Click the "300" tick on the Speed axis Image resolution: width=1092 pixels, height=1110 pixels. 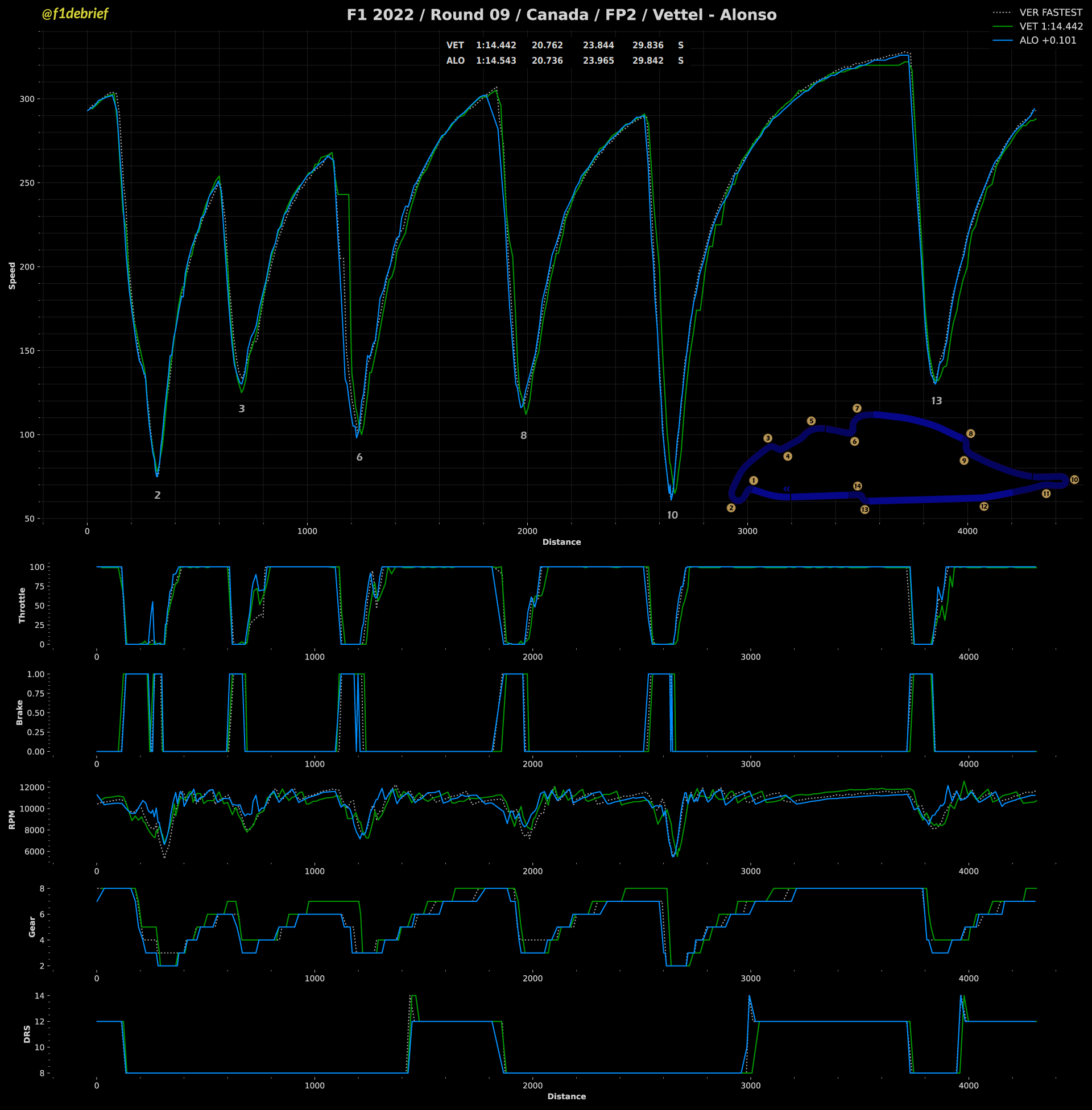[27, 99]
